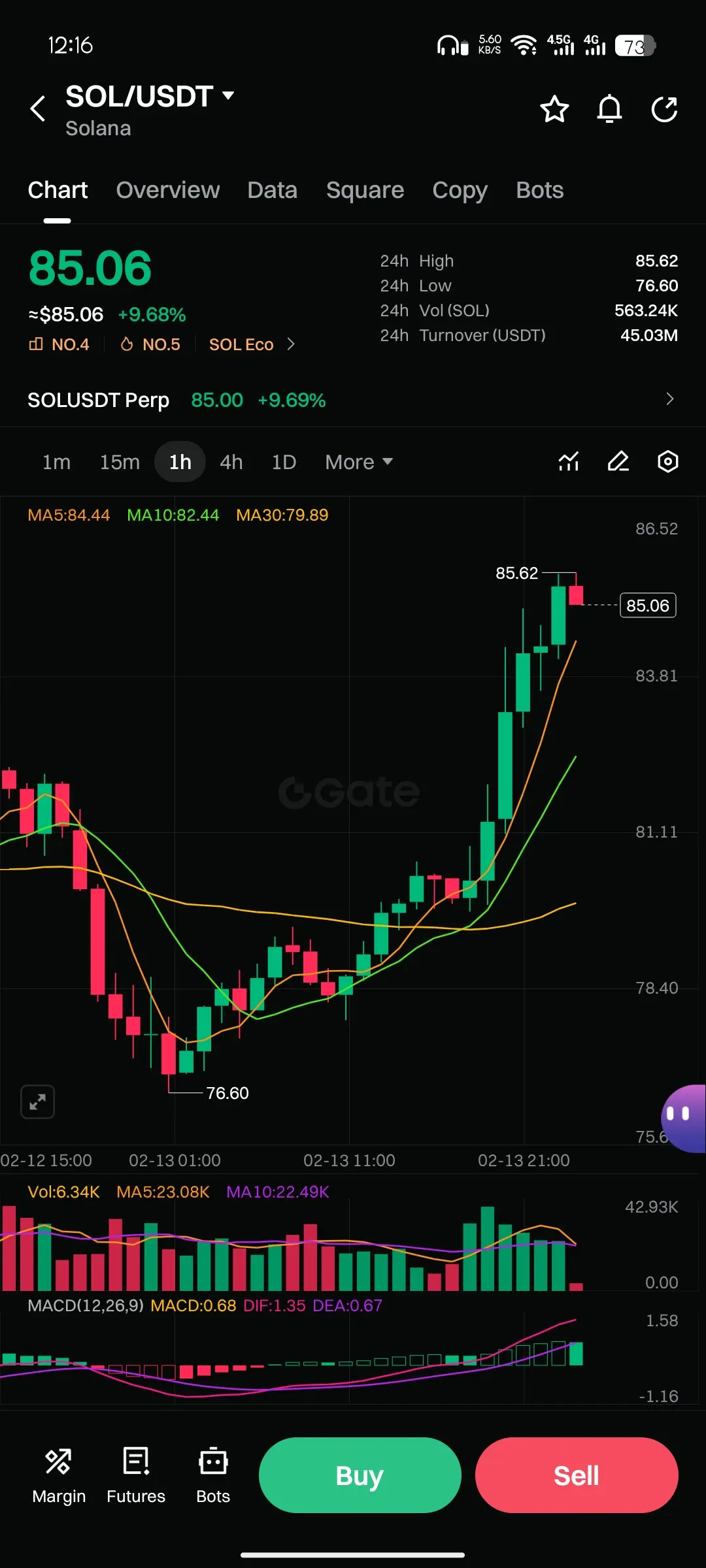
Task: Open drawing pencil tool
Action: 618,462
